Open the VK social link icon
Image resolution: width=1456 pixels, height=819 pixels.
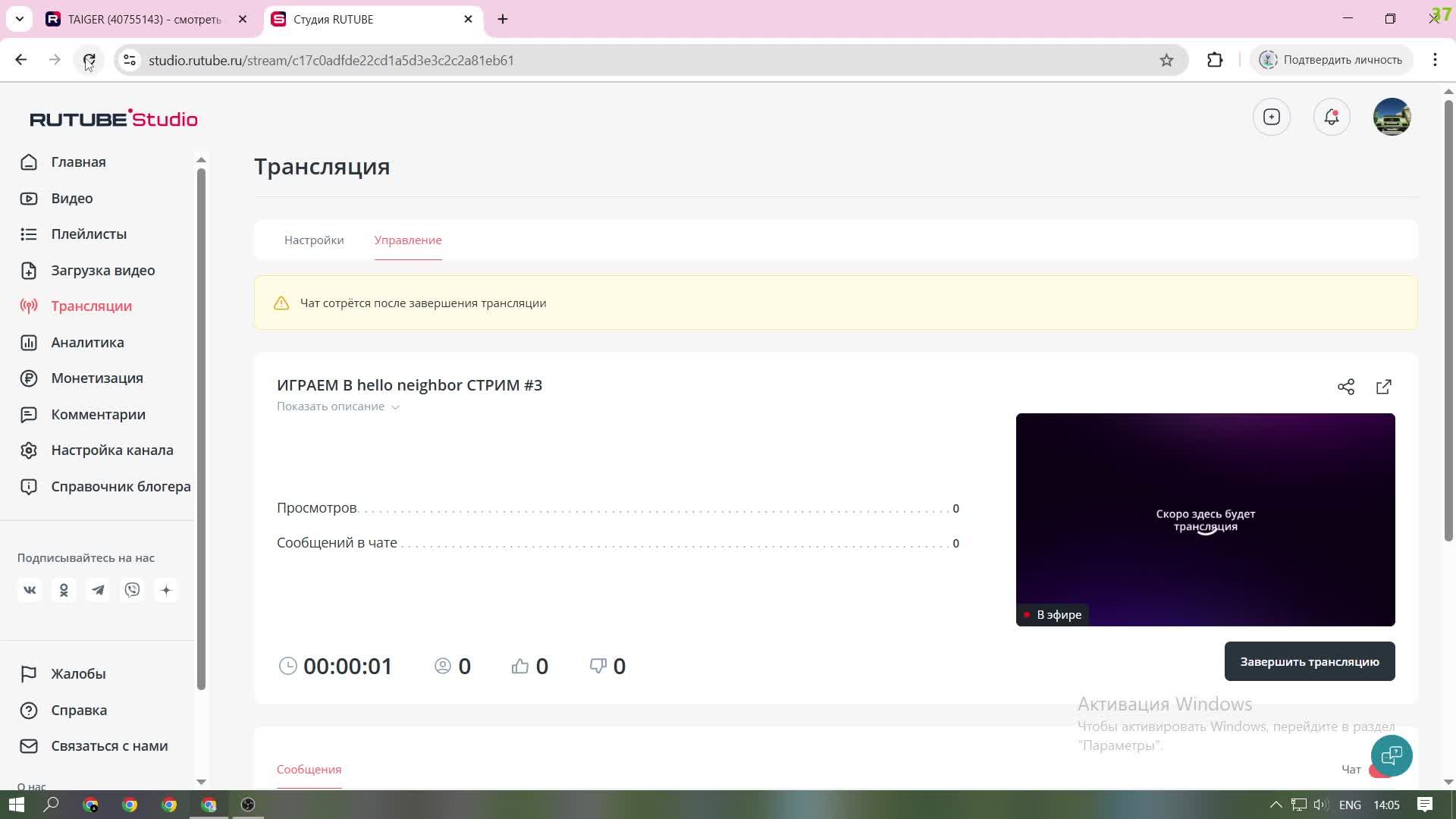tap(30, 590)
